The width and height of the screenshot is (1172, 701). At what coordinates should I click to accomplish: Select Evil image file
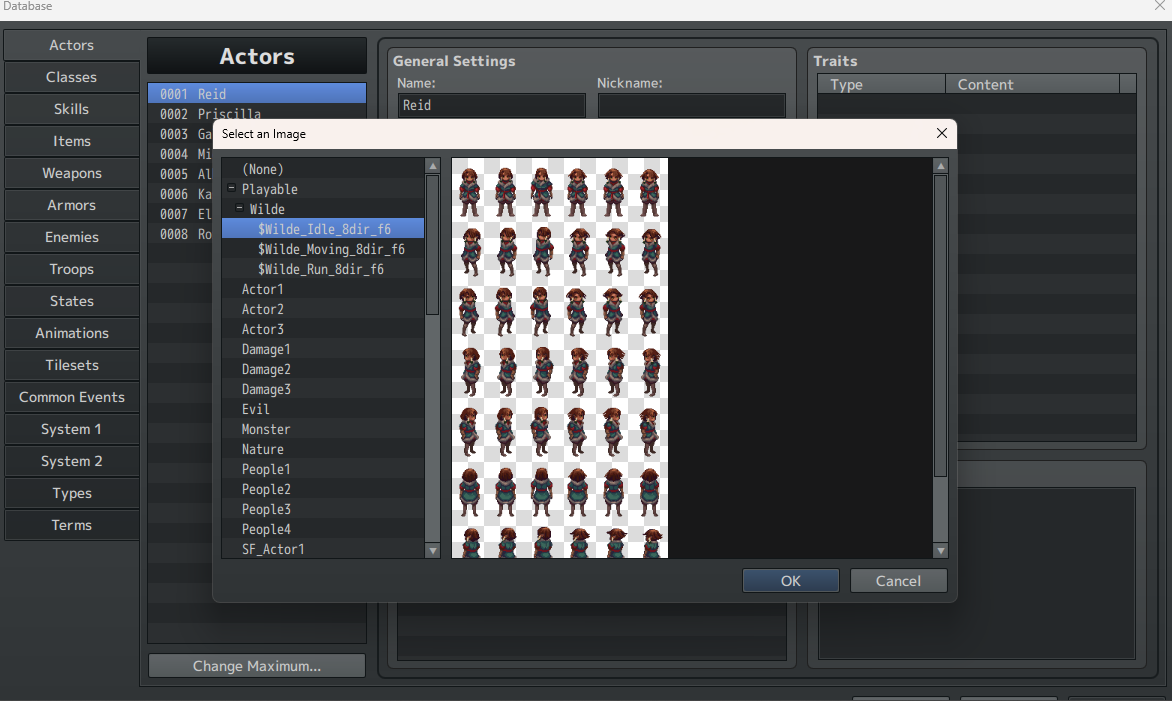pos(323,409)
